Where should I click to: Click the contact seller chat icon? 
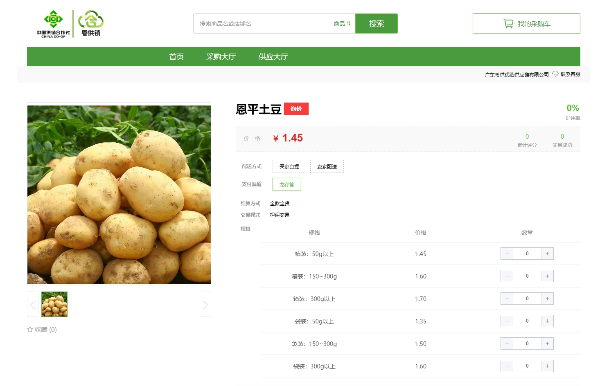tap(555, 74)
